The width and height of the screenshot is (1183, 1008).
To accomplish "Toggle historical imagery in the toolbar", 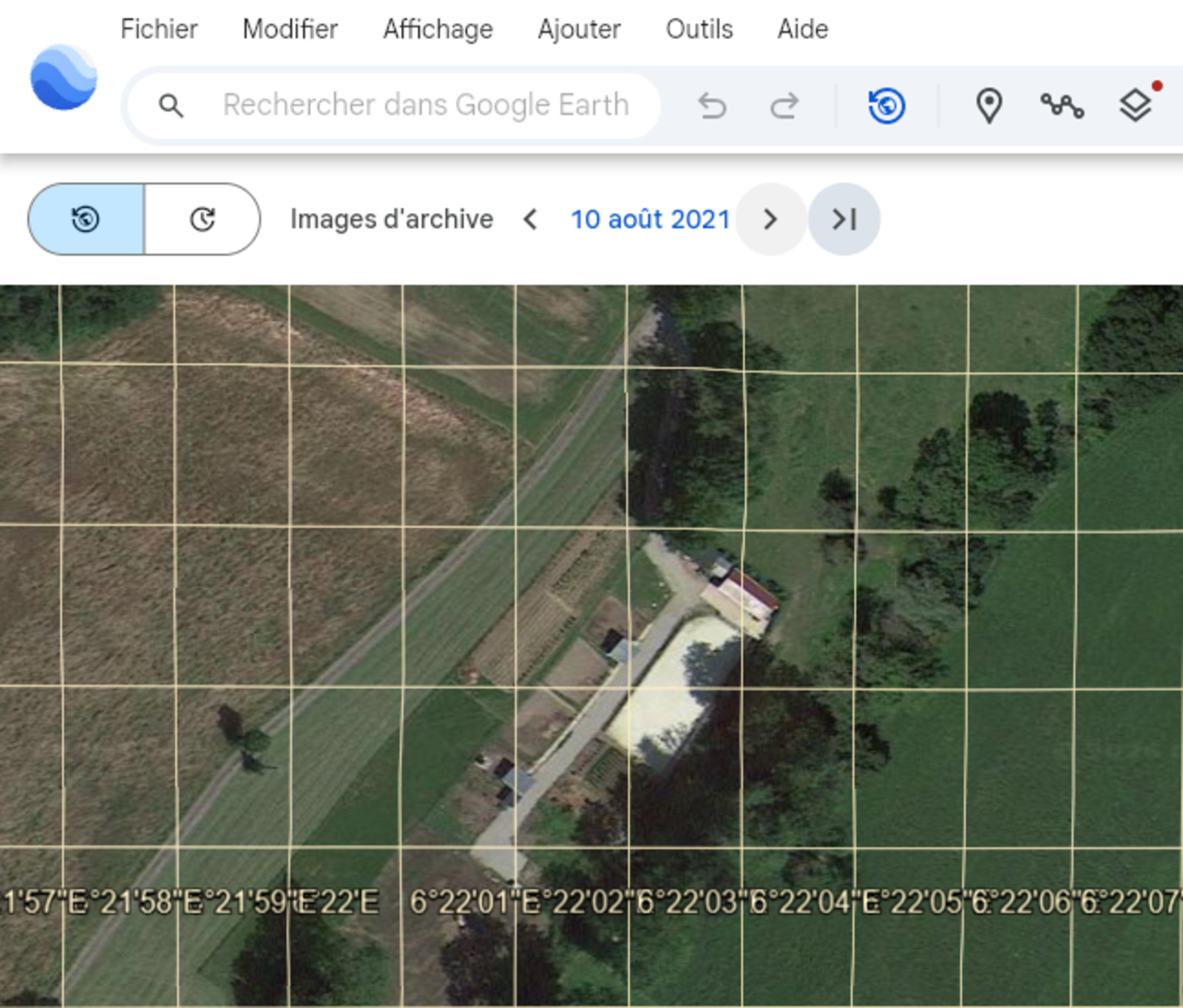I will (x=887, y=106).
